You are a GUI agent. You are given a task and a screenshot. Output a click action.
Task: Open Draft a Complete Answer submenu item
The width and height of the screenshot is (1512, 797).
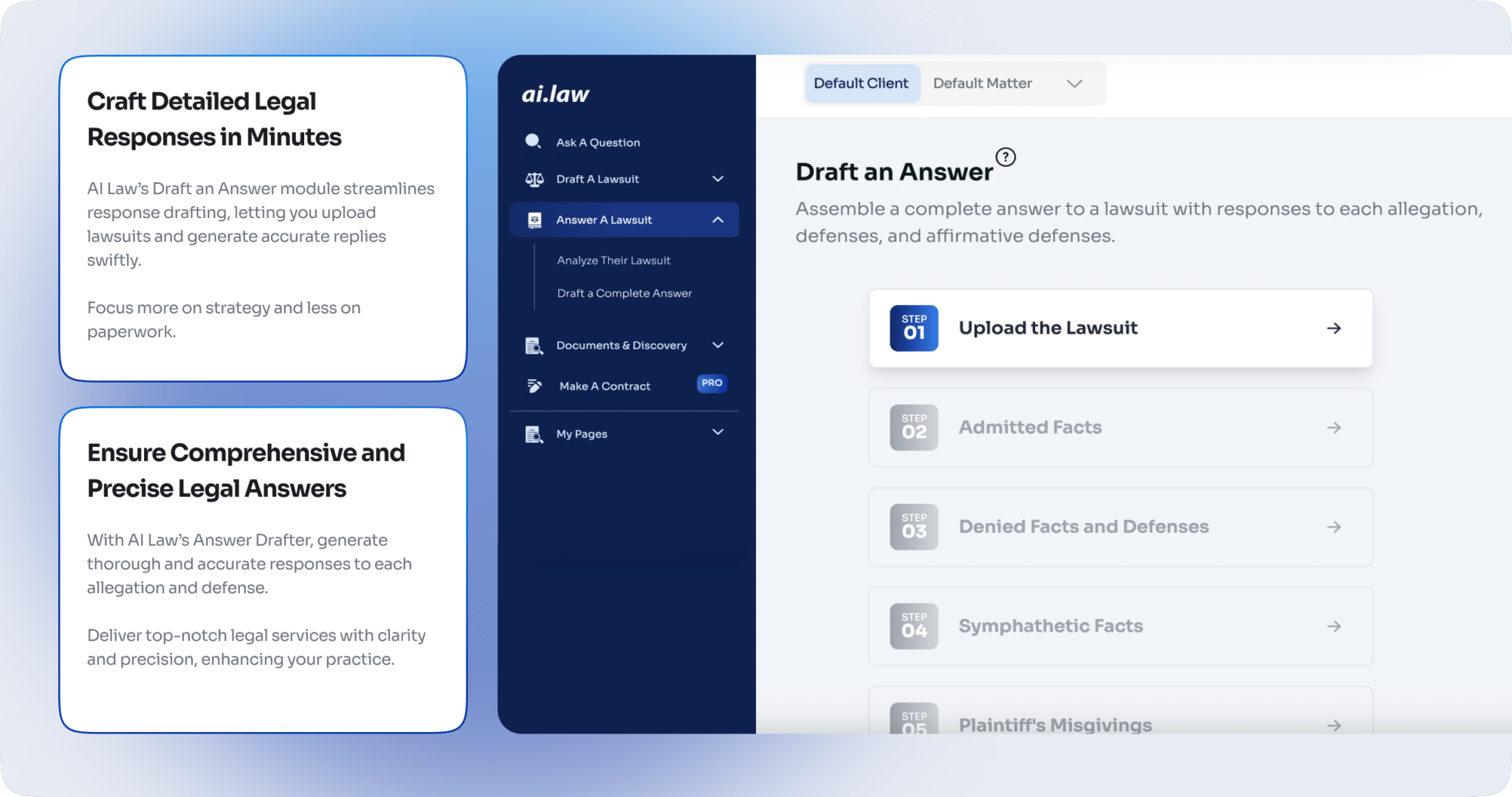pyautogui.click(x=625, y=293)
